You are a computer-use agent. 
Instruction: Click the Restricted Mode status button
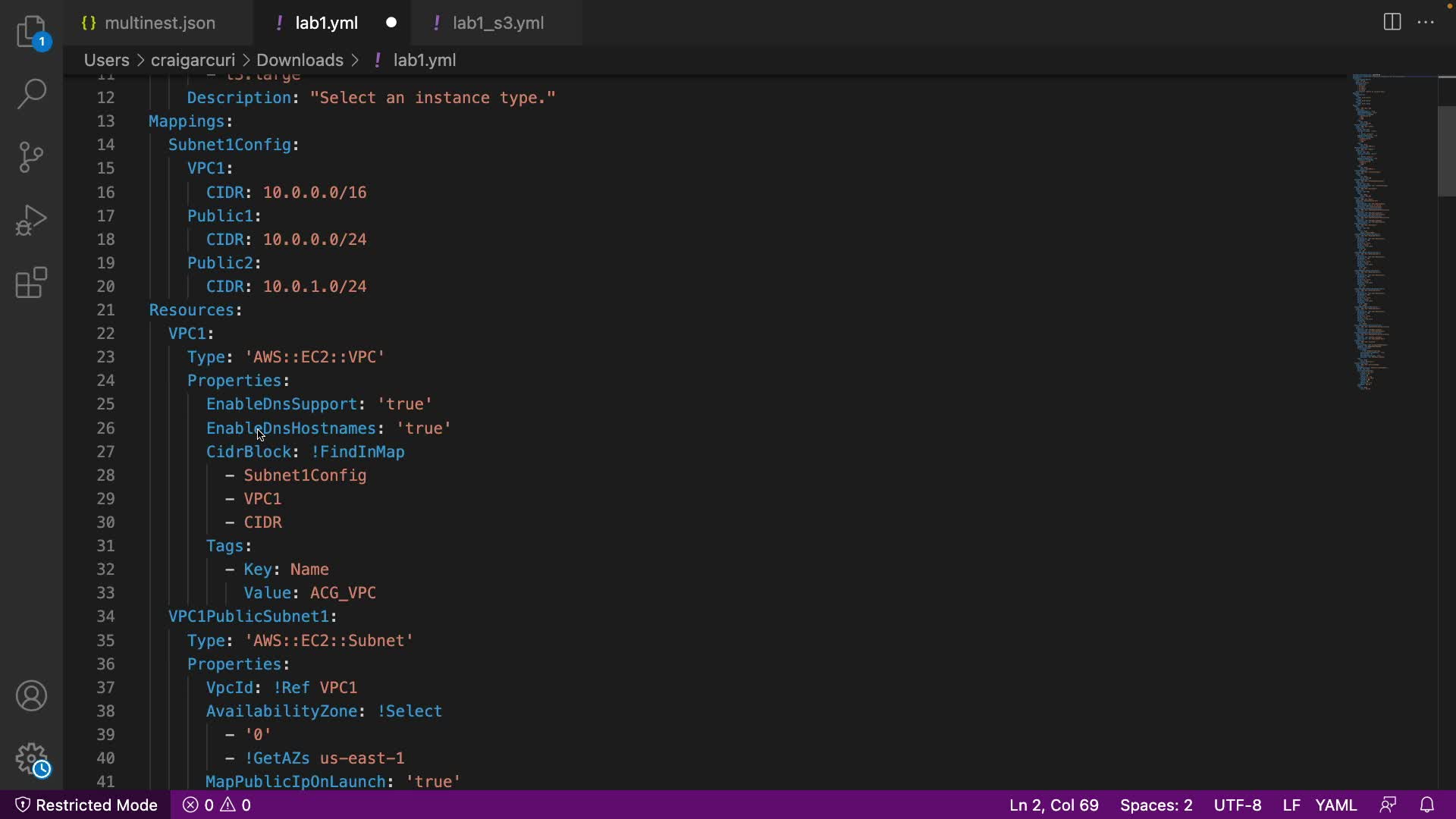(86, 805)
